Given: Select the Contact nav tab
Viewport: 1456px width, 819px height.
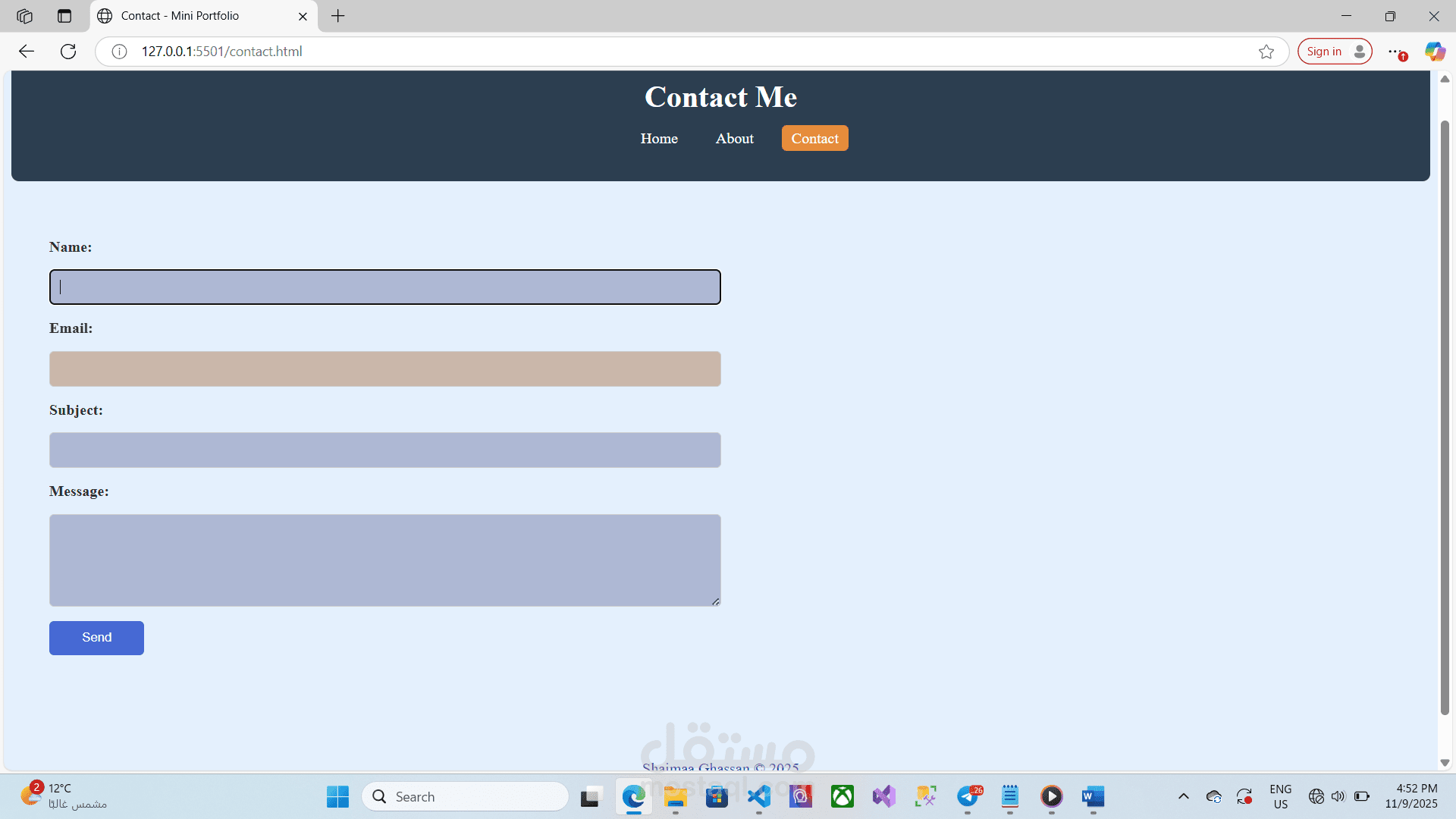Looking at the screenshot, I should point(814,139).
